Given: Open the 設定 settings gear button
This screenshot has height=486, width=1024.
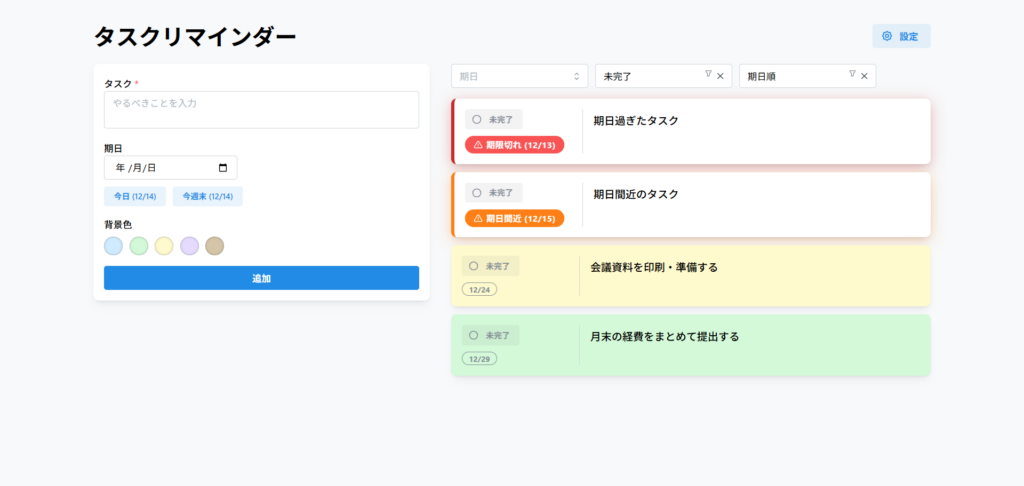Looking at the screenshot, I should 900,36.
